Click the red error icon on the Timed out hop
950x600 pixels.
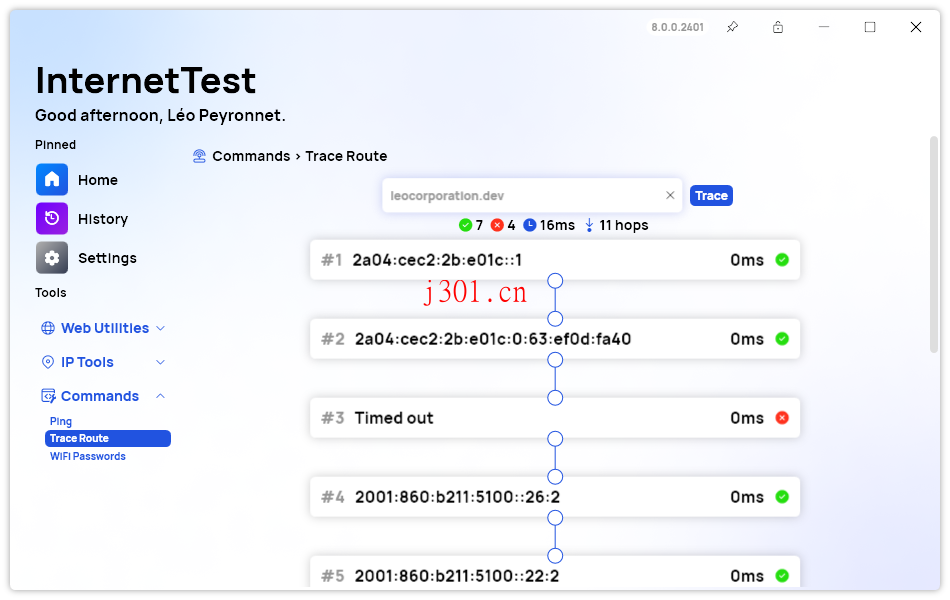point(781,417)
